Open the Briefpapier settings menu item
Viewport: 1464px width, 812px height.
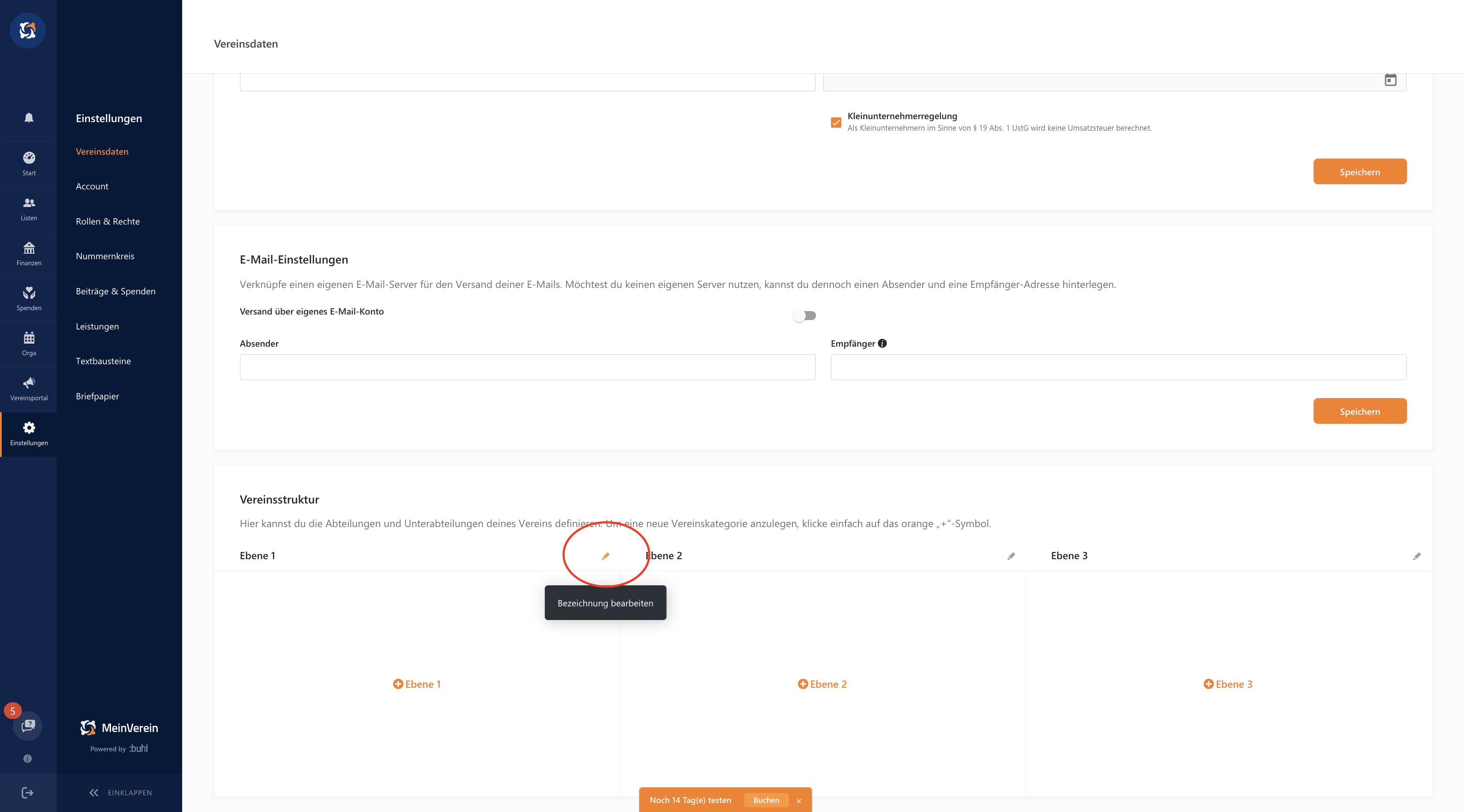[x=96, y=396]
